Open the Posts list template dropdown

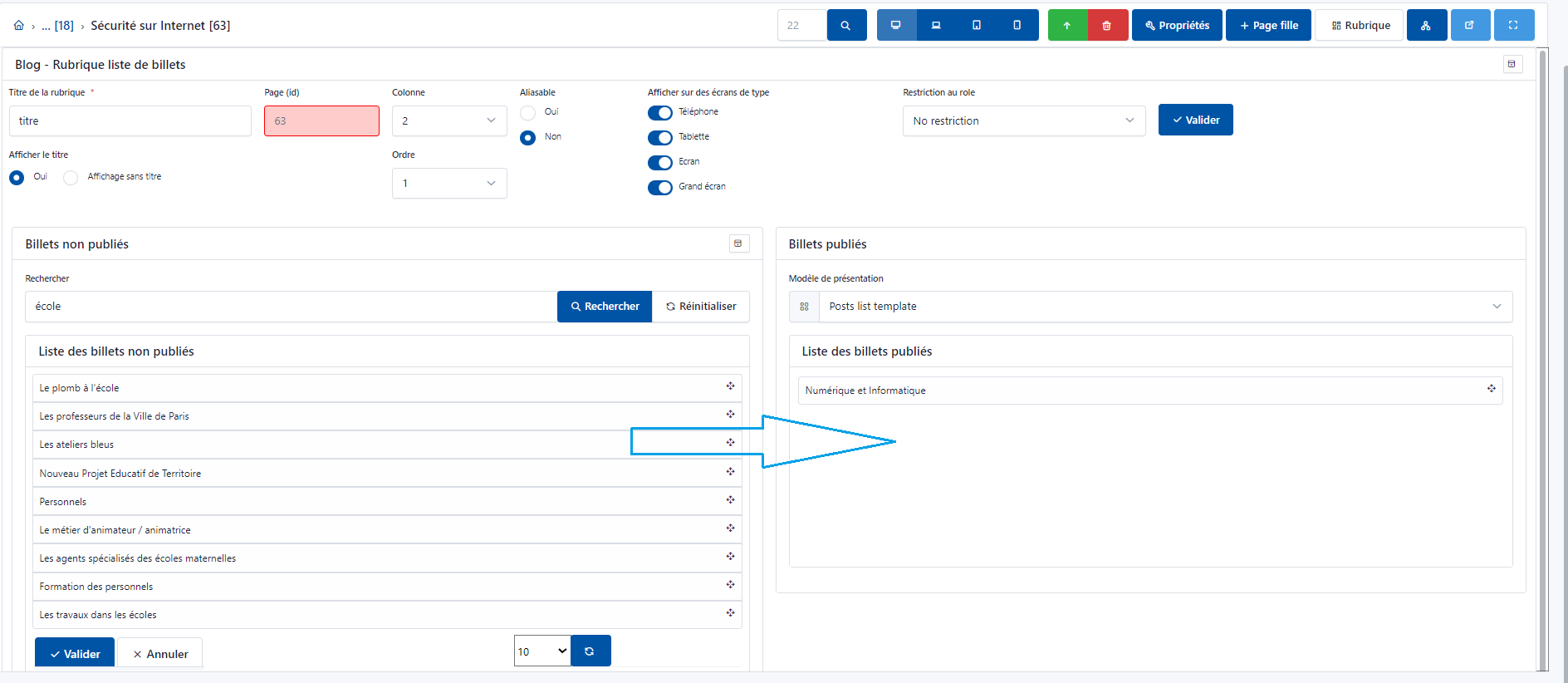pyautogui.click(x=1163, y=307)
